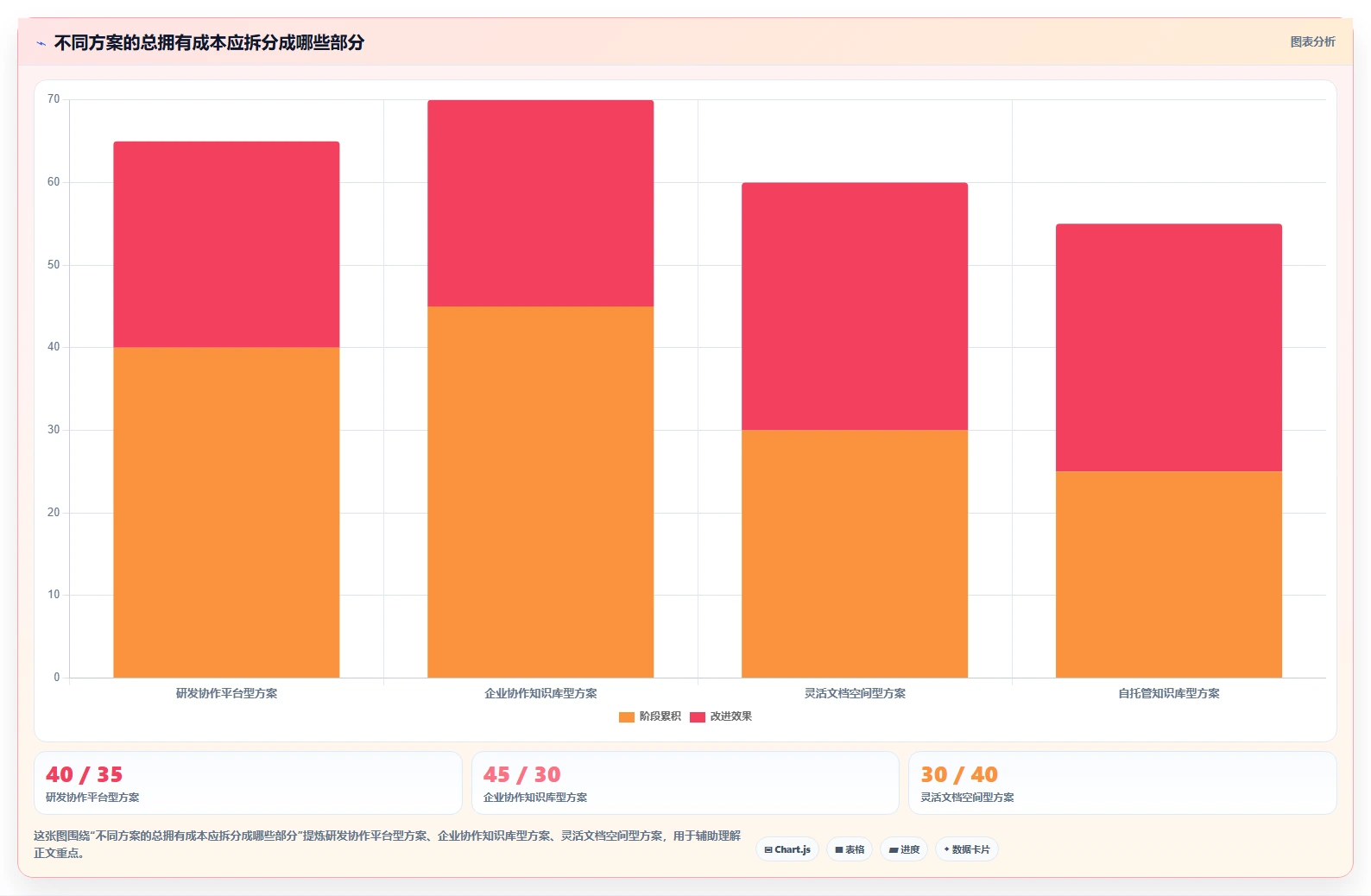Click x-axis label 企业协作知识库型方案
This screenshot has width=1371, height=896.
(x=540, y=693)
